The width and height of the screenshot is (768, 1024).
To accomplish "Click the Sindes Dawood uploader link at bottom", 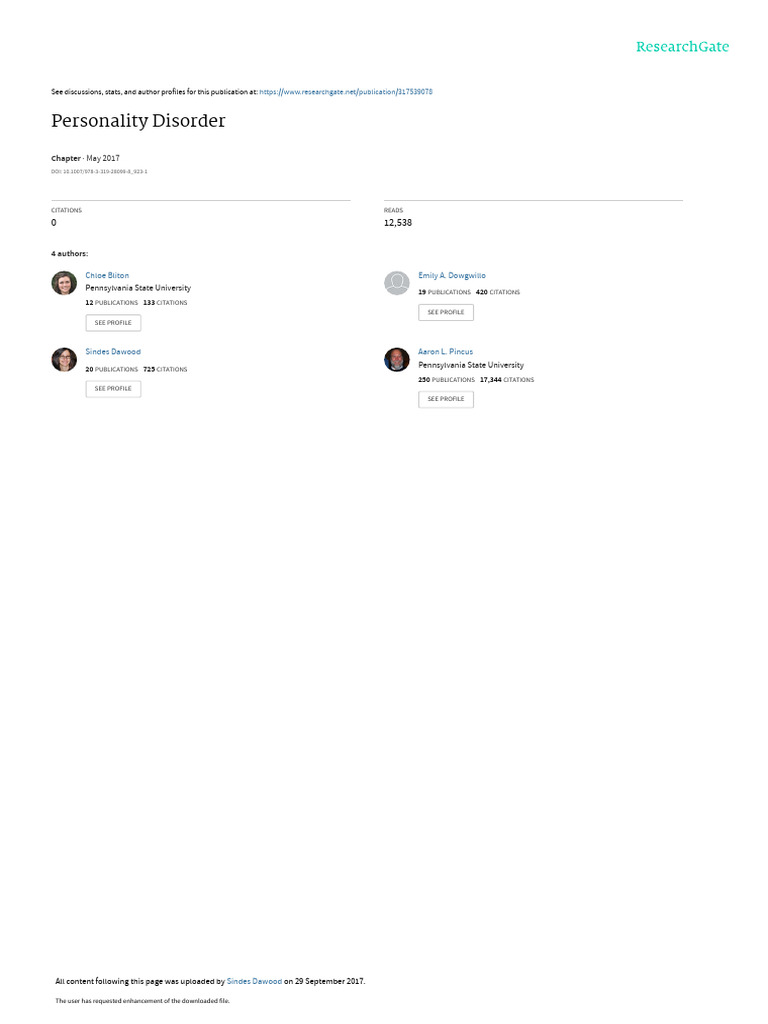I will [x=254, y=982].
